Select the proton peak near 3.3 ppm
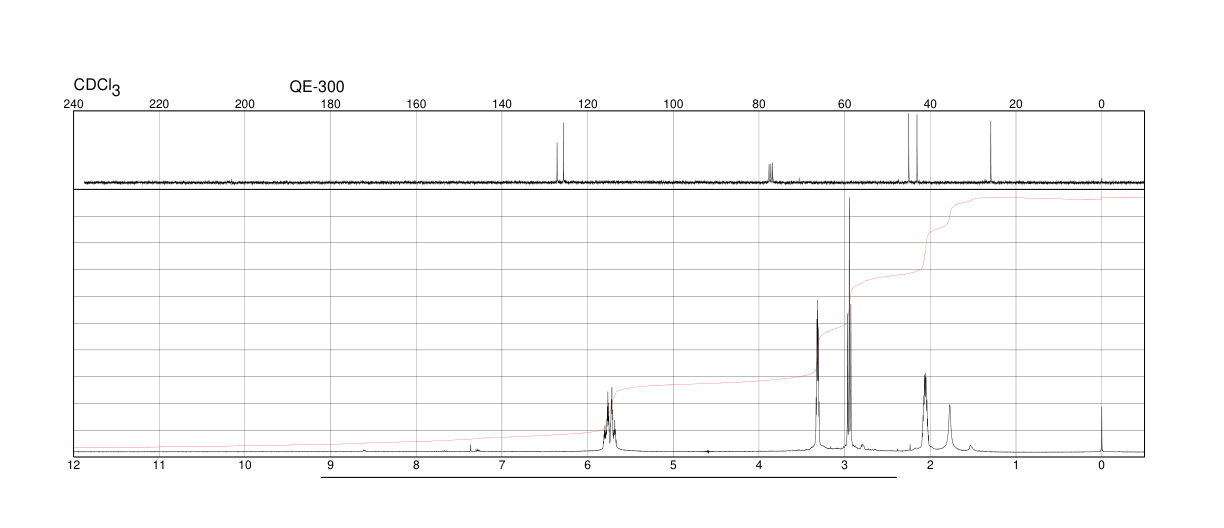 [x=818, y=375]
